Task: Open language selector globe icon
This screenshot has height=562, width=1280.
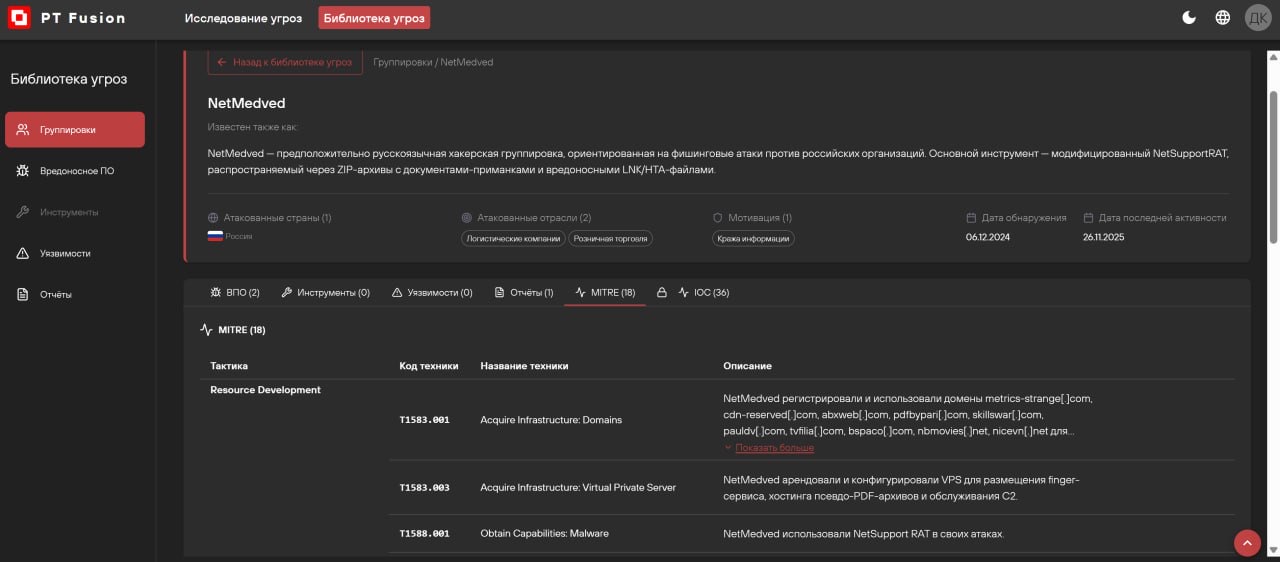Action: point(1222,17)
